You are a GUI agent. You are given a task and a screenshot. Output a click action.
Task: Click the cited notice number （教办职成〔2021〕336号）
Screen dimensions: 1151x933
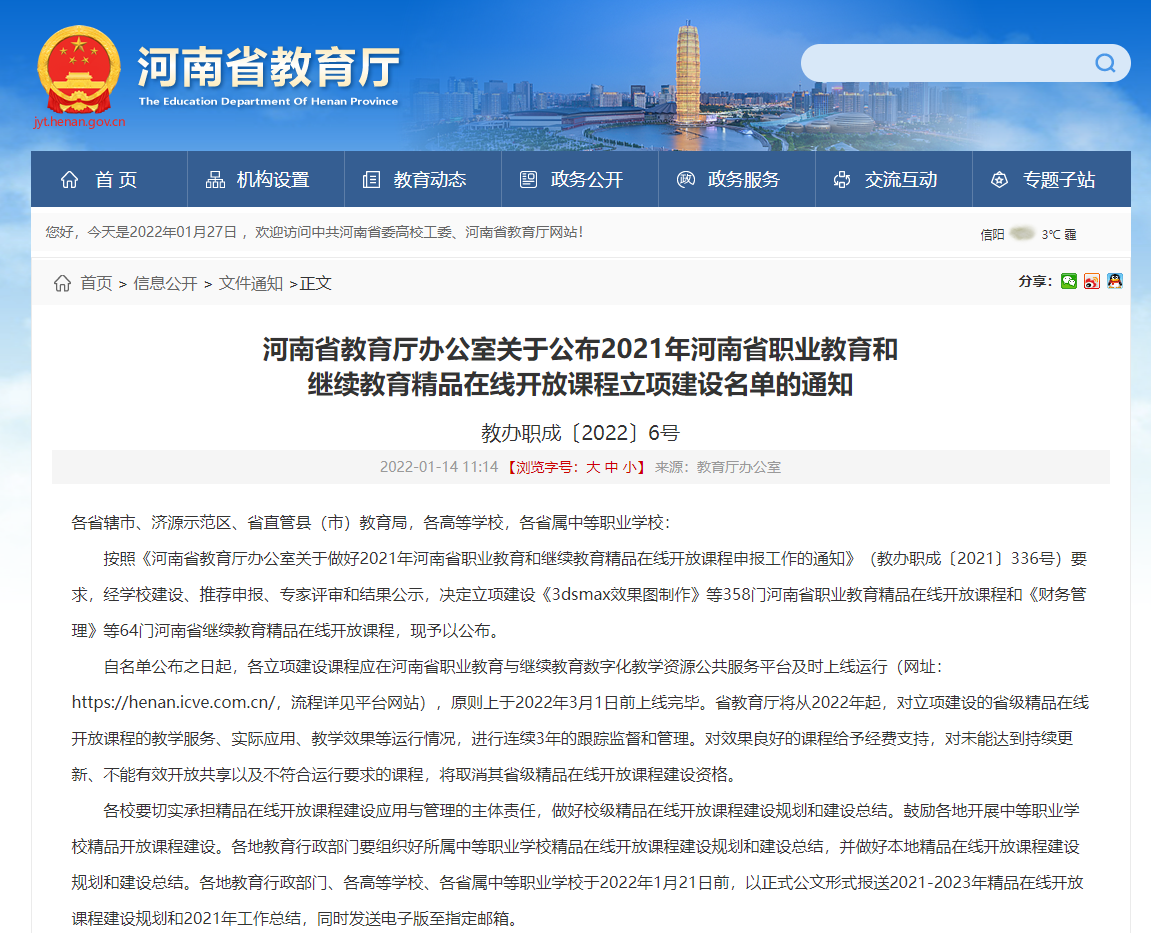pyautogui.click(x=965, y=559)
